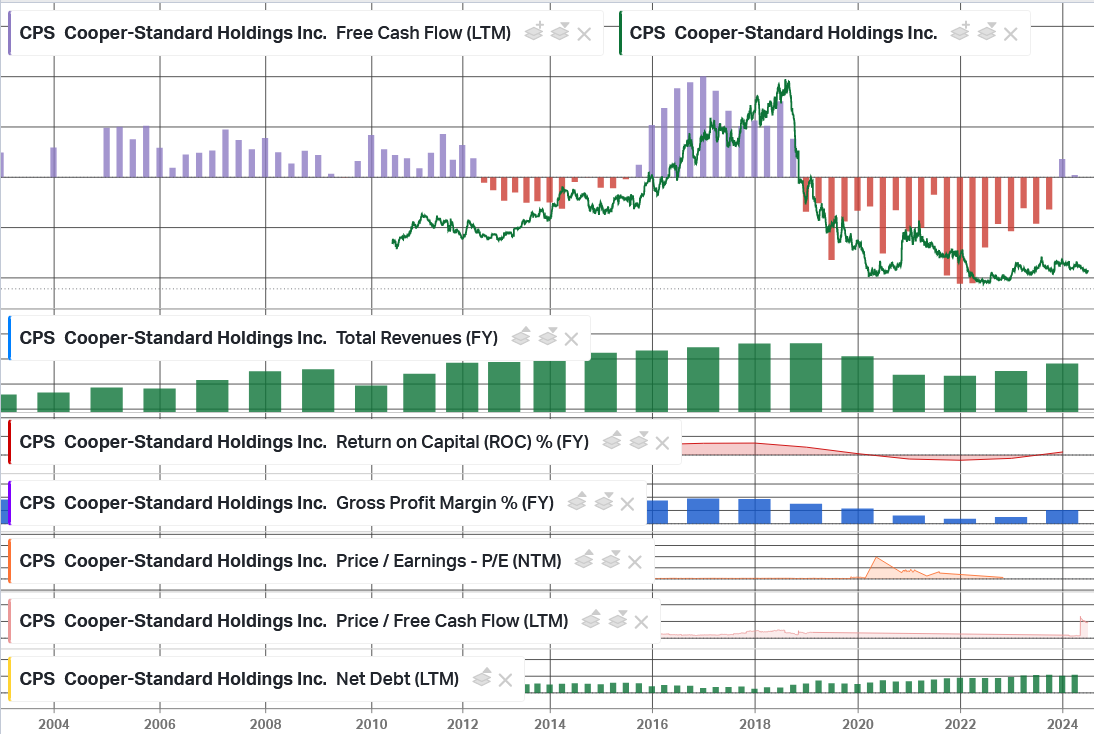Remove the Price / Free Cash Flow series
1094x734 pixels.
point(642,622)
